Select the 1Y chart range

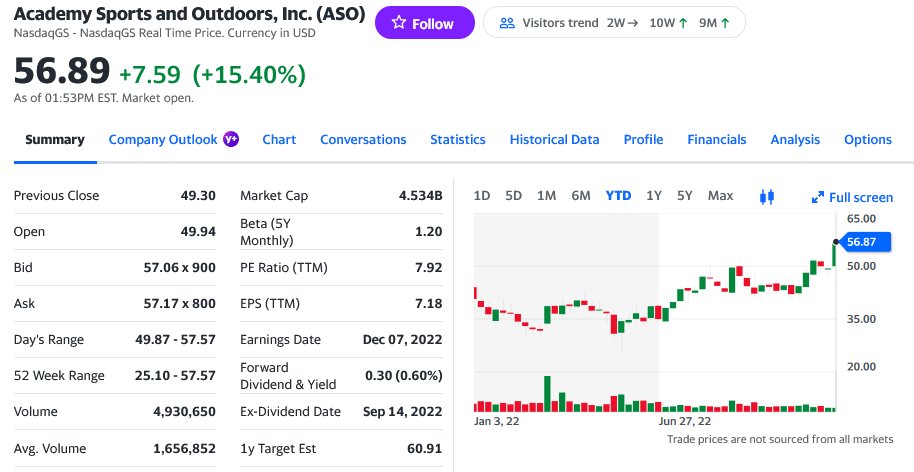(654, 196)
